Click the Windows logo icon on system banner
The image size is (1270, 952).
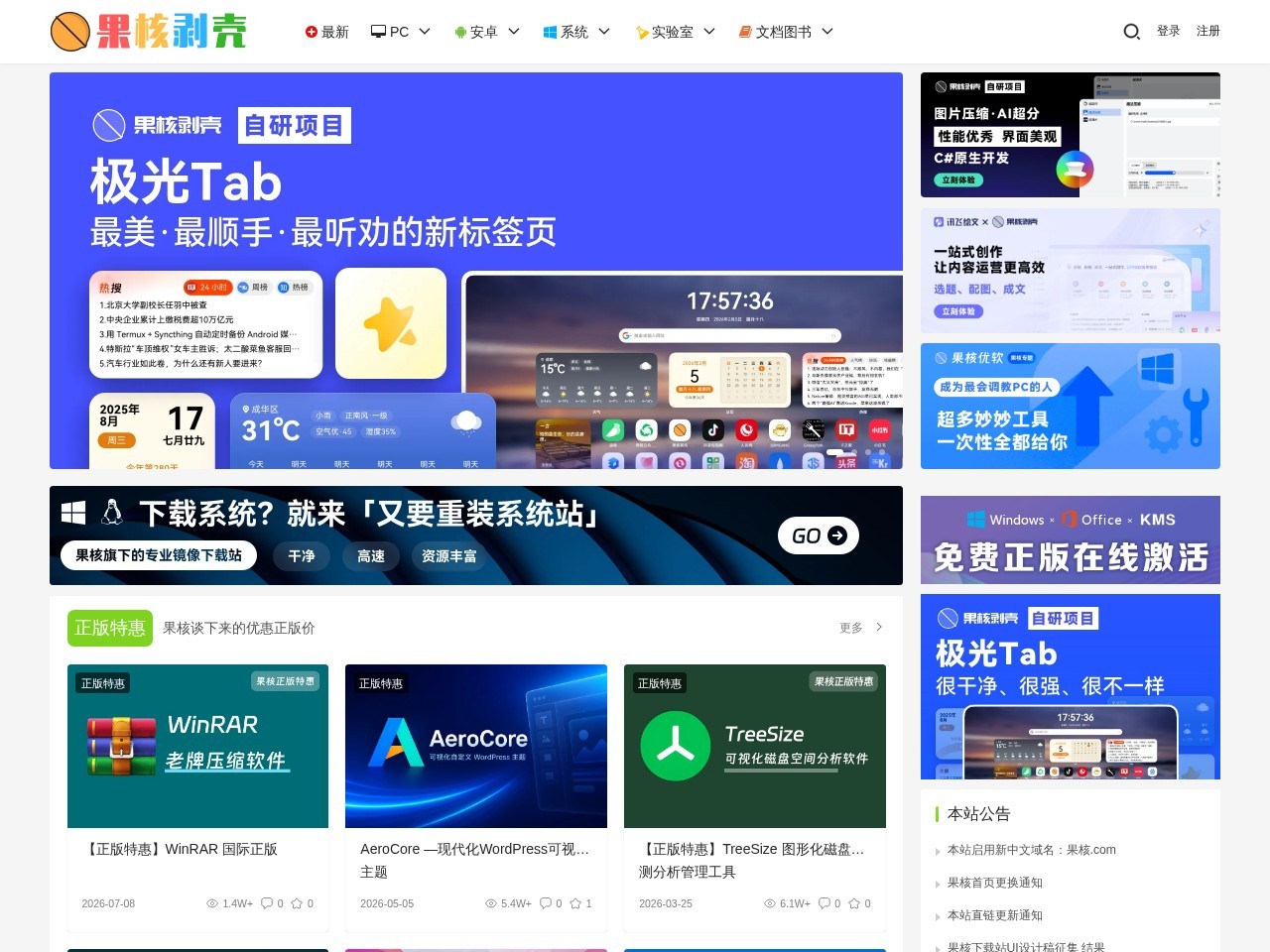73,512
